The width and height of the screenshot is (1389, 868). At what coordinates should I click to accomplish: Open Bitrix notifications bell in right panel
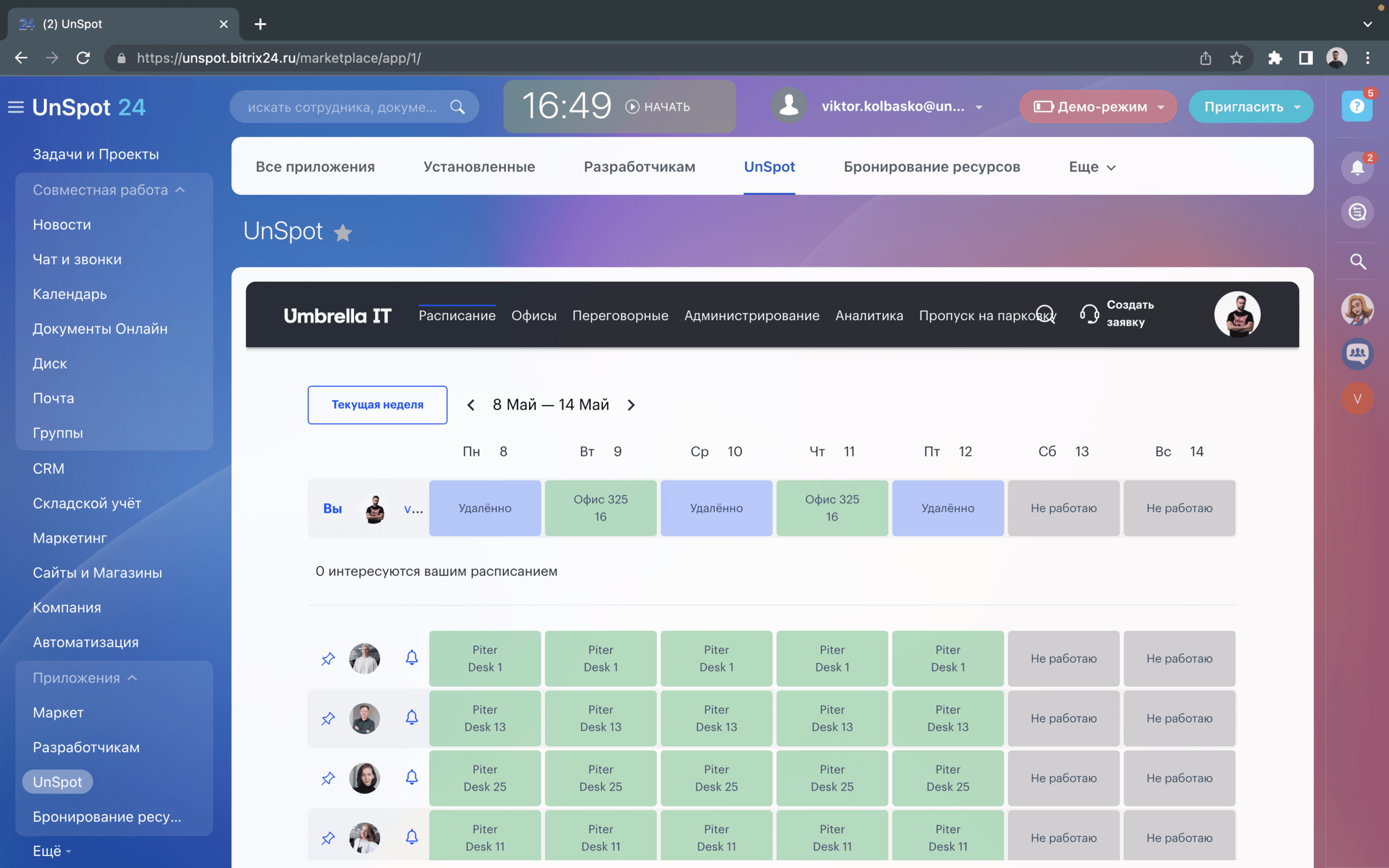pyautogui.click(x=1357, y=167)
